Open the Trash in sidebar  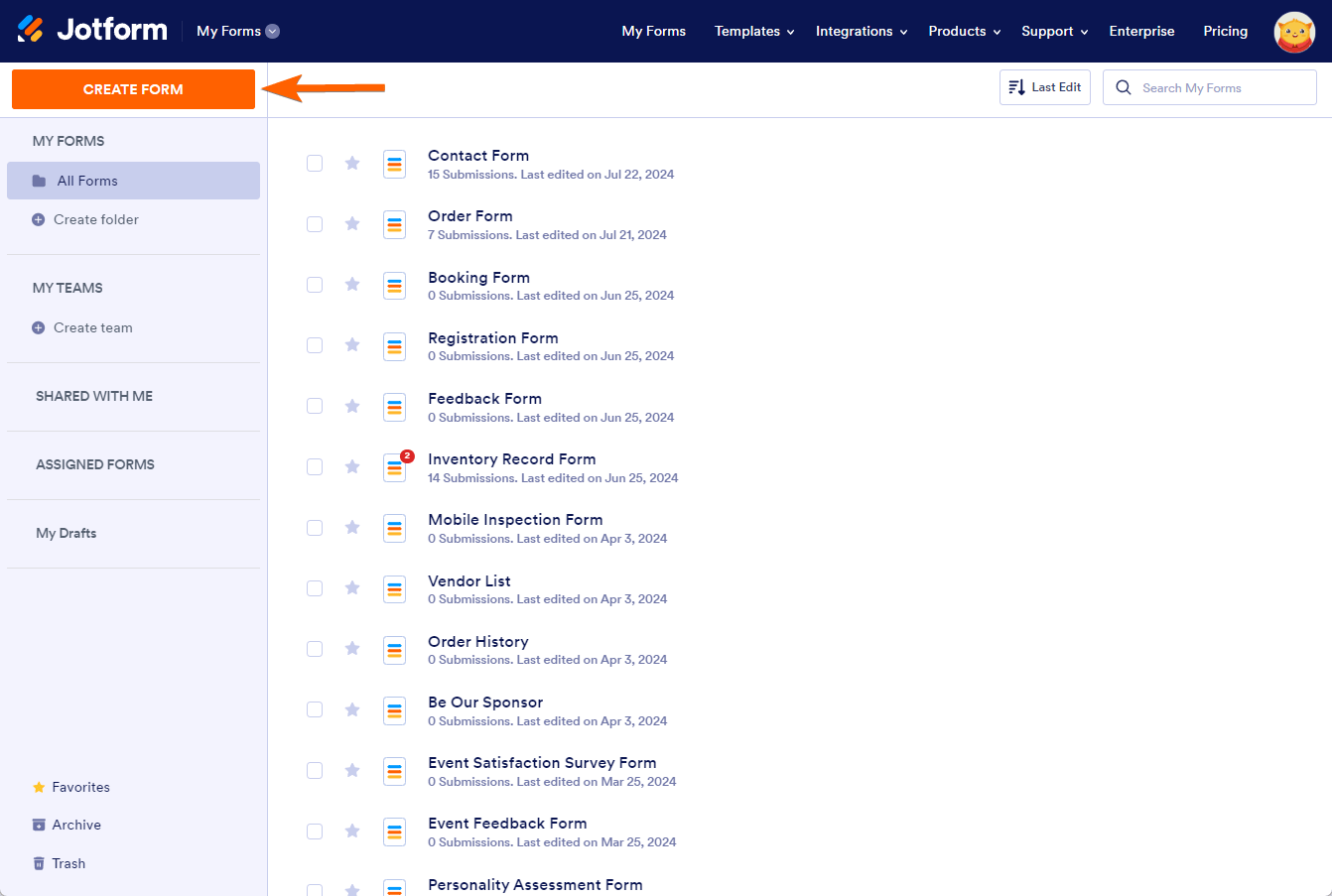(x=59, y=863)
